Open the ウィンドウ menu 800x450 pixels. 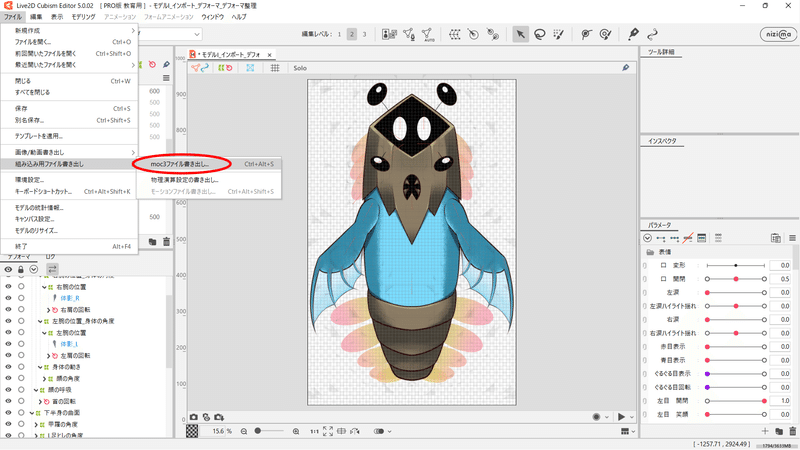pyautogui.click(x=213, y=17)
